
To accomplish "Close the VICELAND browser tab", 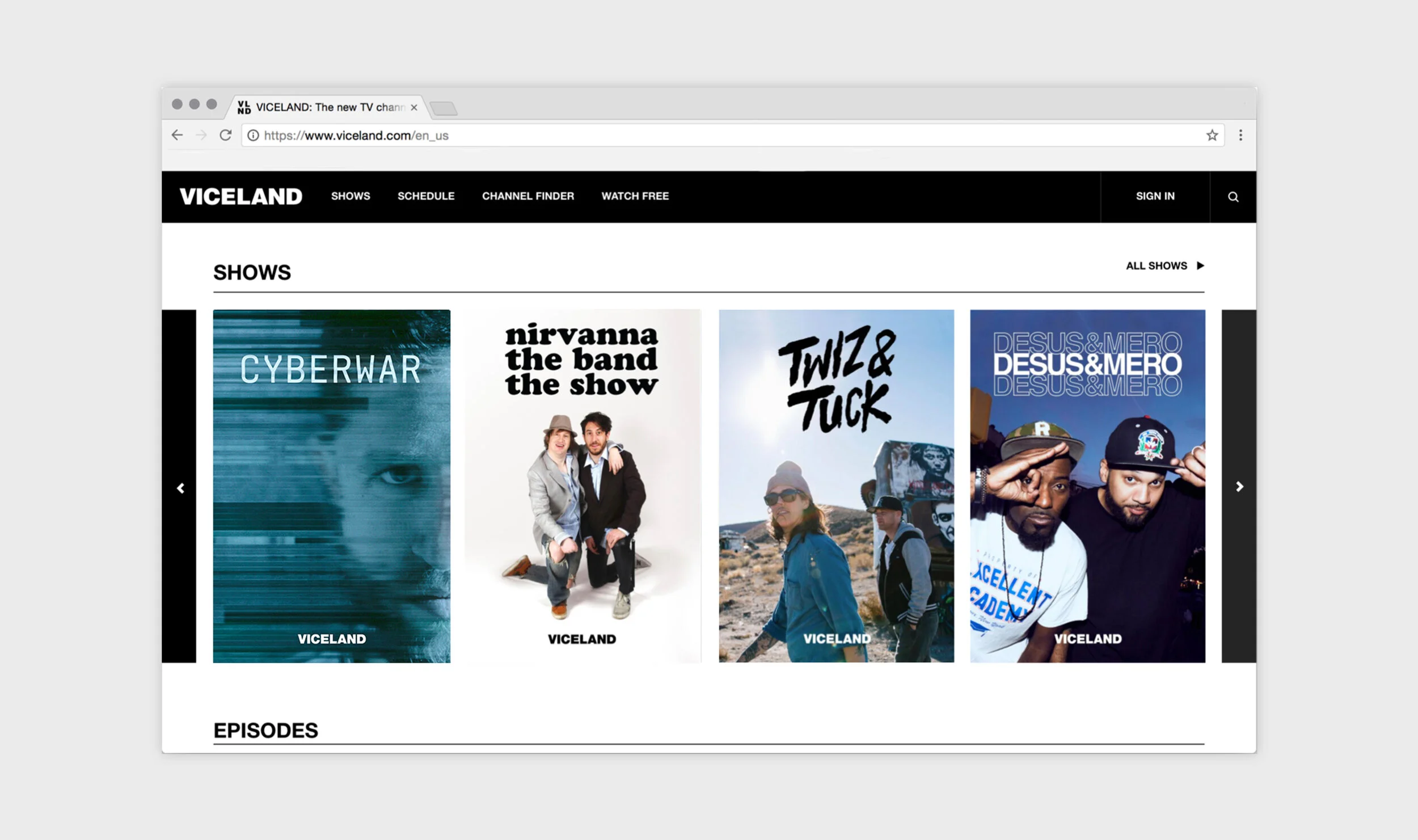I will coord(414,107).
